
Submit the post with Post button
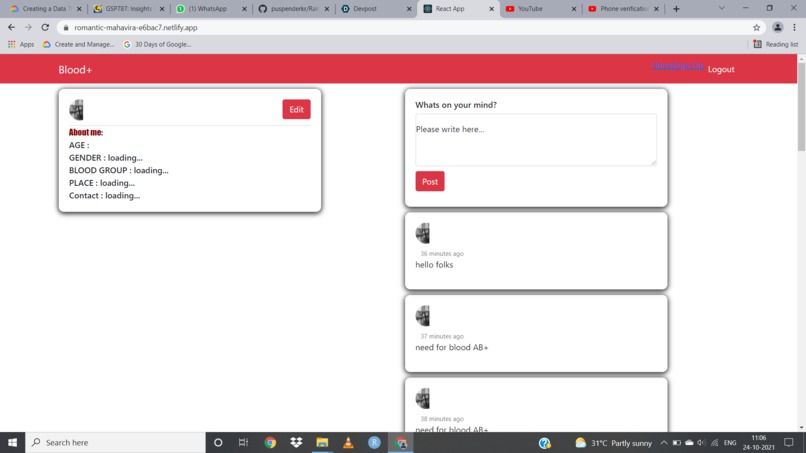430,181
